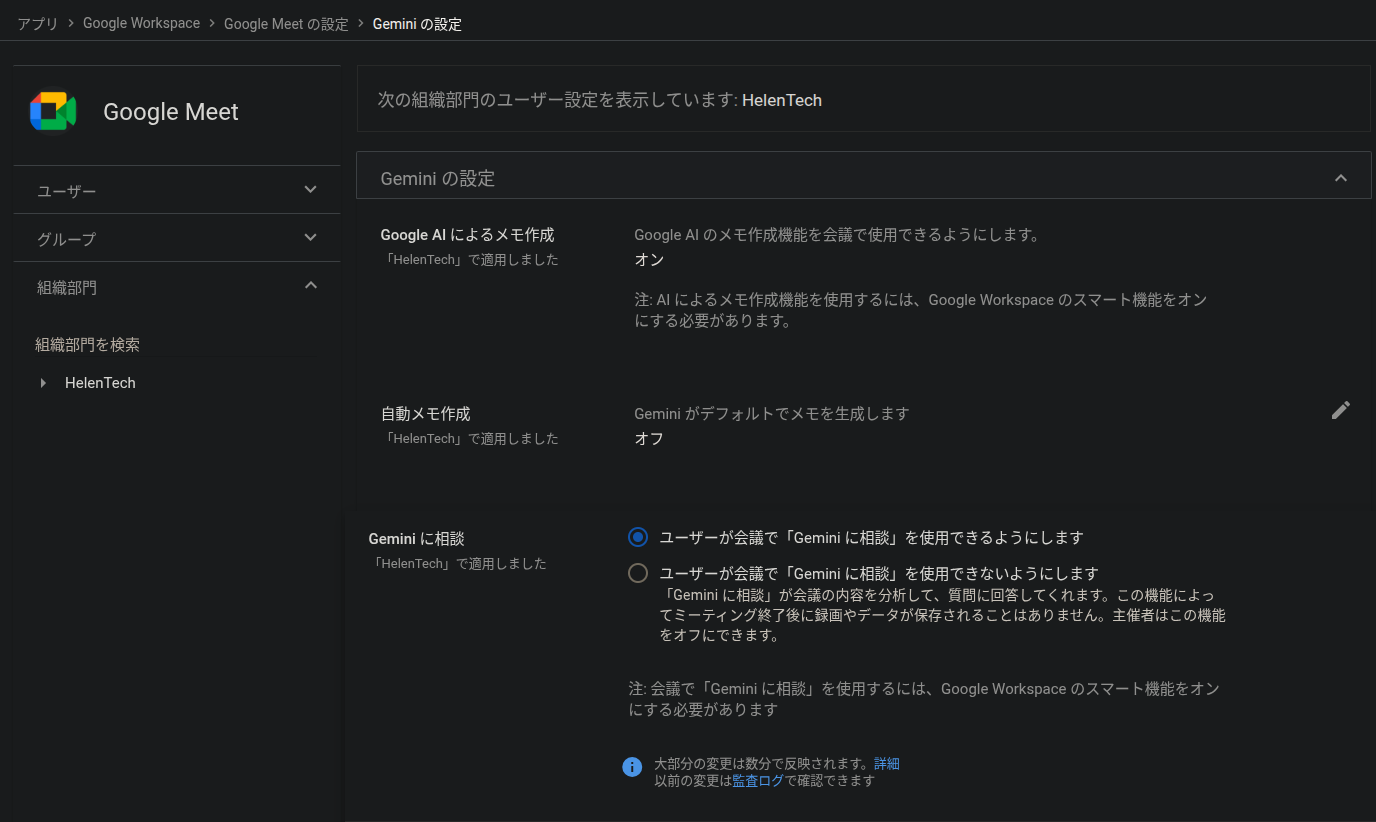Select HelenTech organizational unit in tree
The width and height of the screenshot is (1376, 822).
click(x=100, y=383)
